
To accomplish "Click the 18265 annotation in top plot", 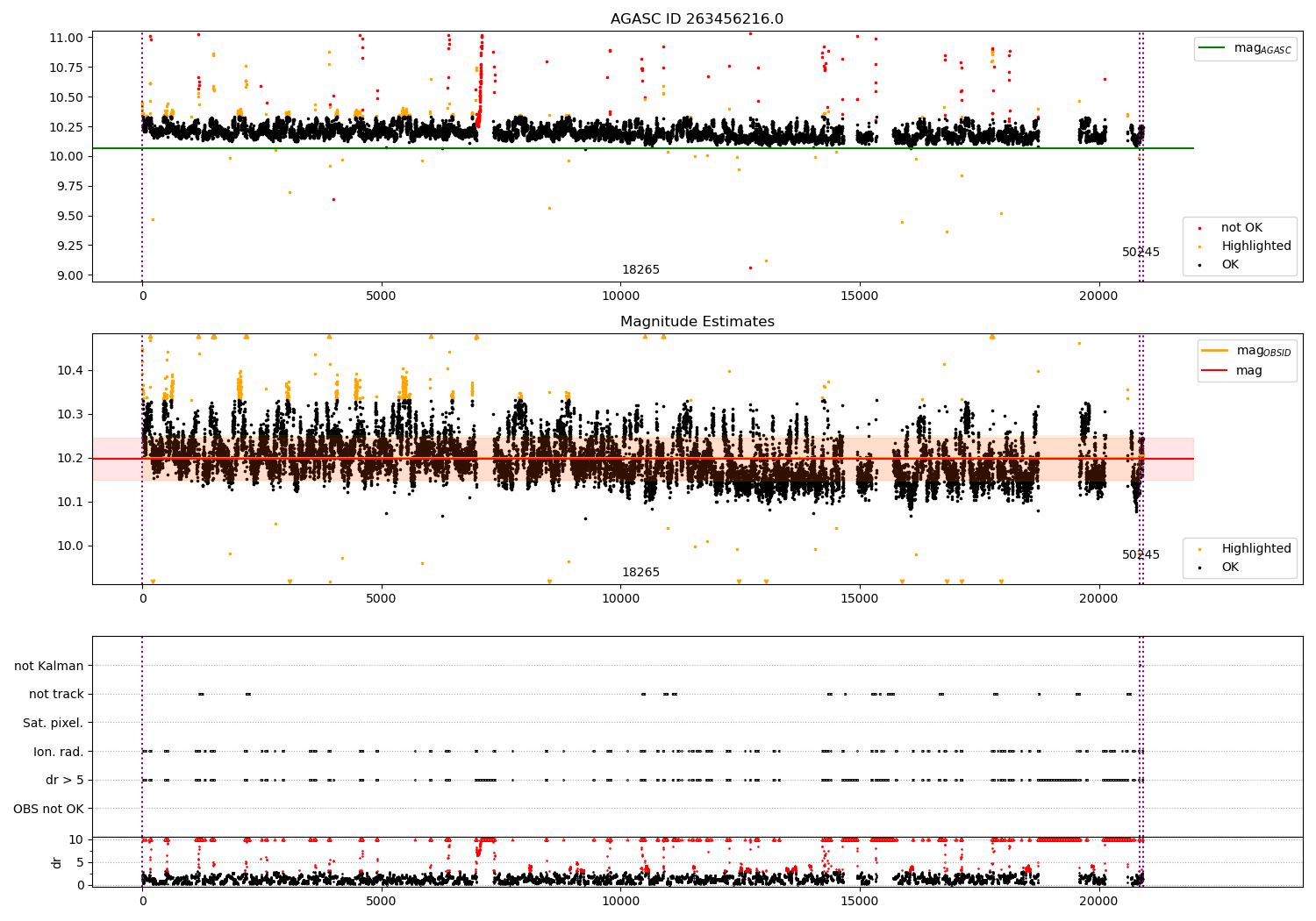I will pyautogui.click(x=640, y=270).
